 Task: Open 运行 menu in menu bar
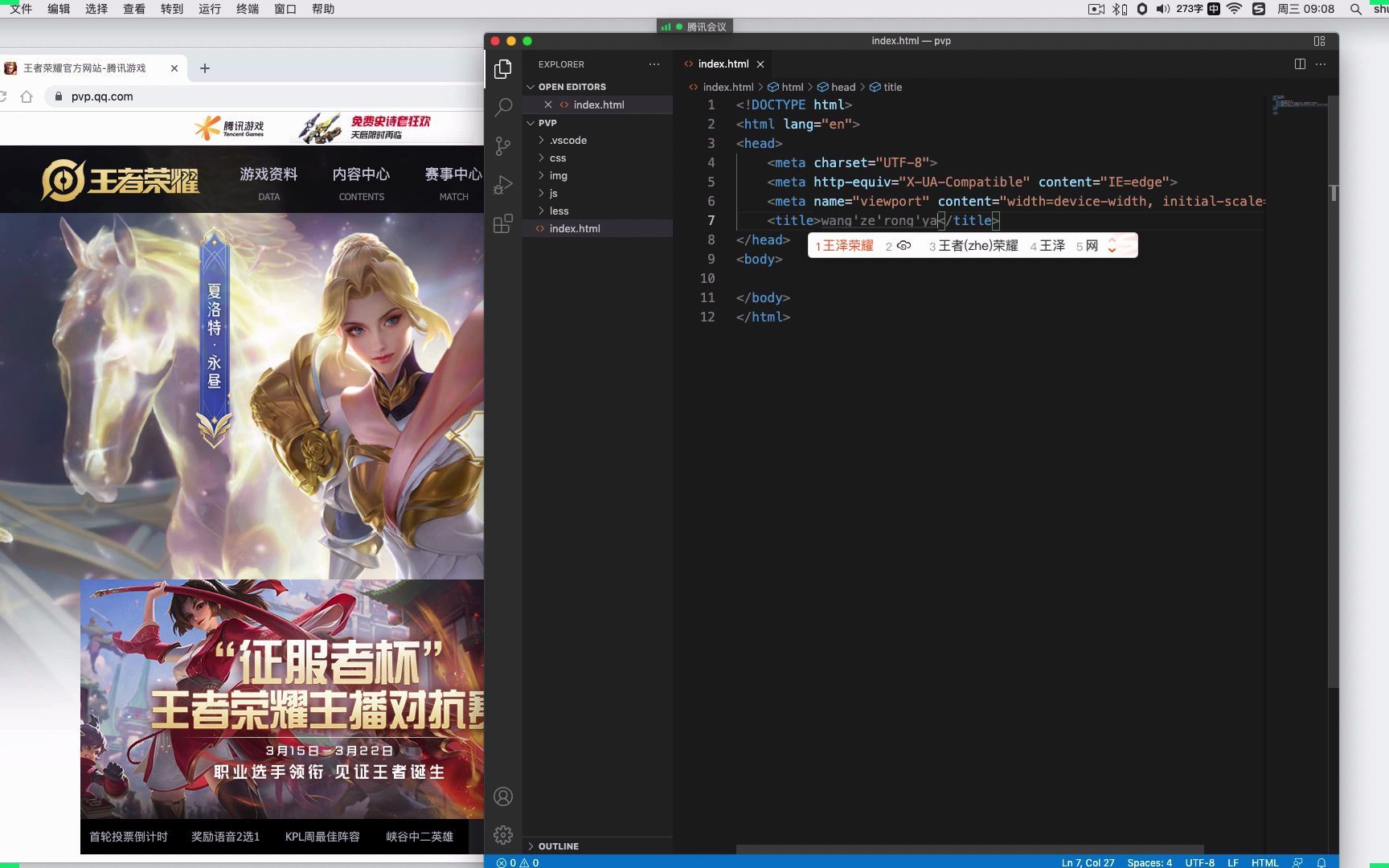click(x=210, y=9)
